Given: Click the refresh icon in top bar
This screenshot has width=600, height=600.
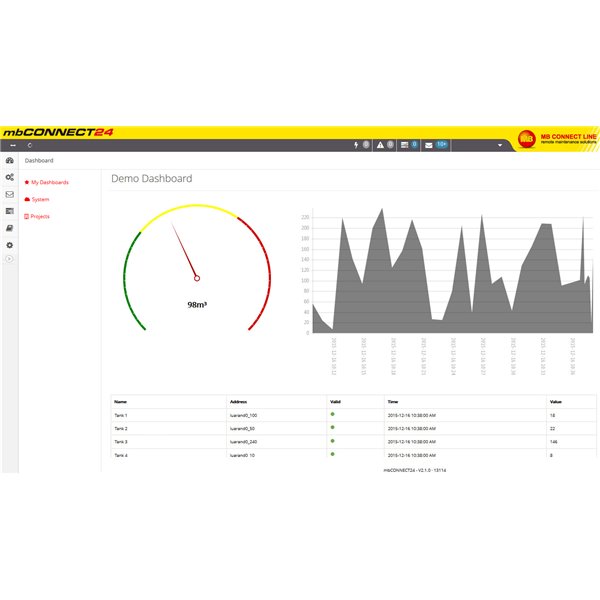Looking at the screenshot, I should click(30, 145).
